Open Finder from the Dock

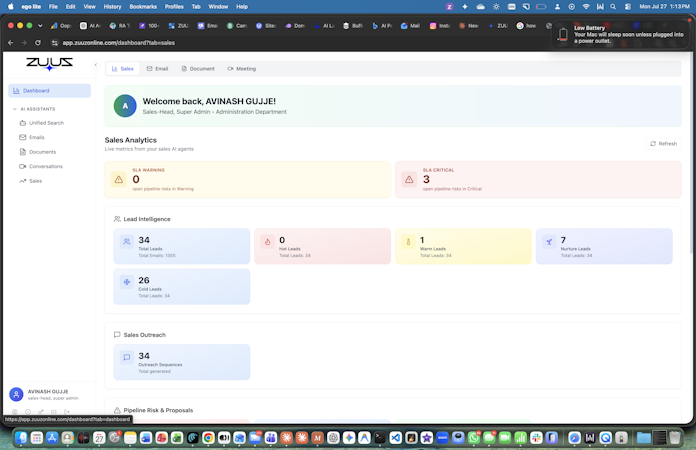[21, 438]
